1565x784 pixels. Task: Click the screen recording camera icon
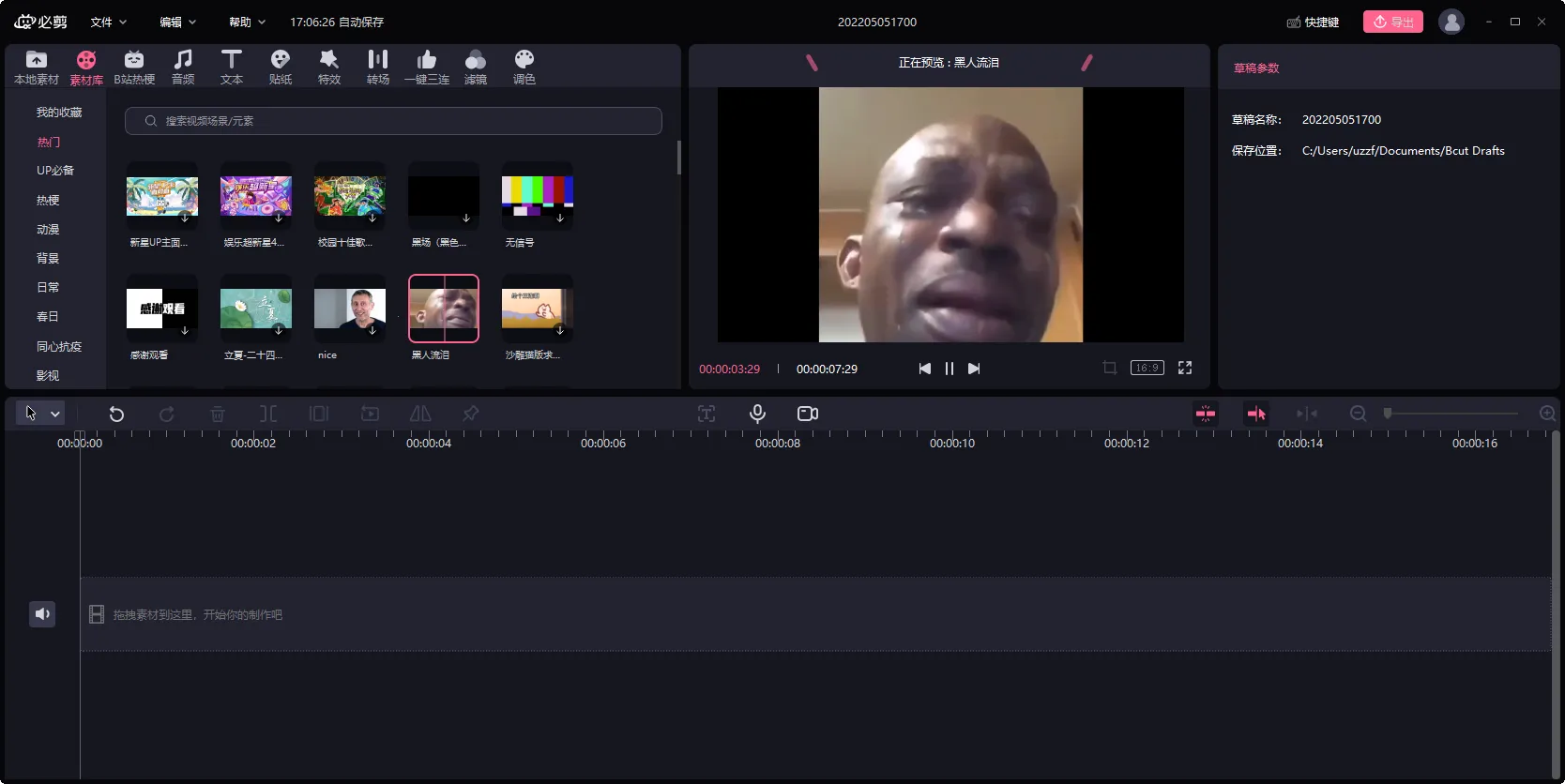click(x=807, y=414)
